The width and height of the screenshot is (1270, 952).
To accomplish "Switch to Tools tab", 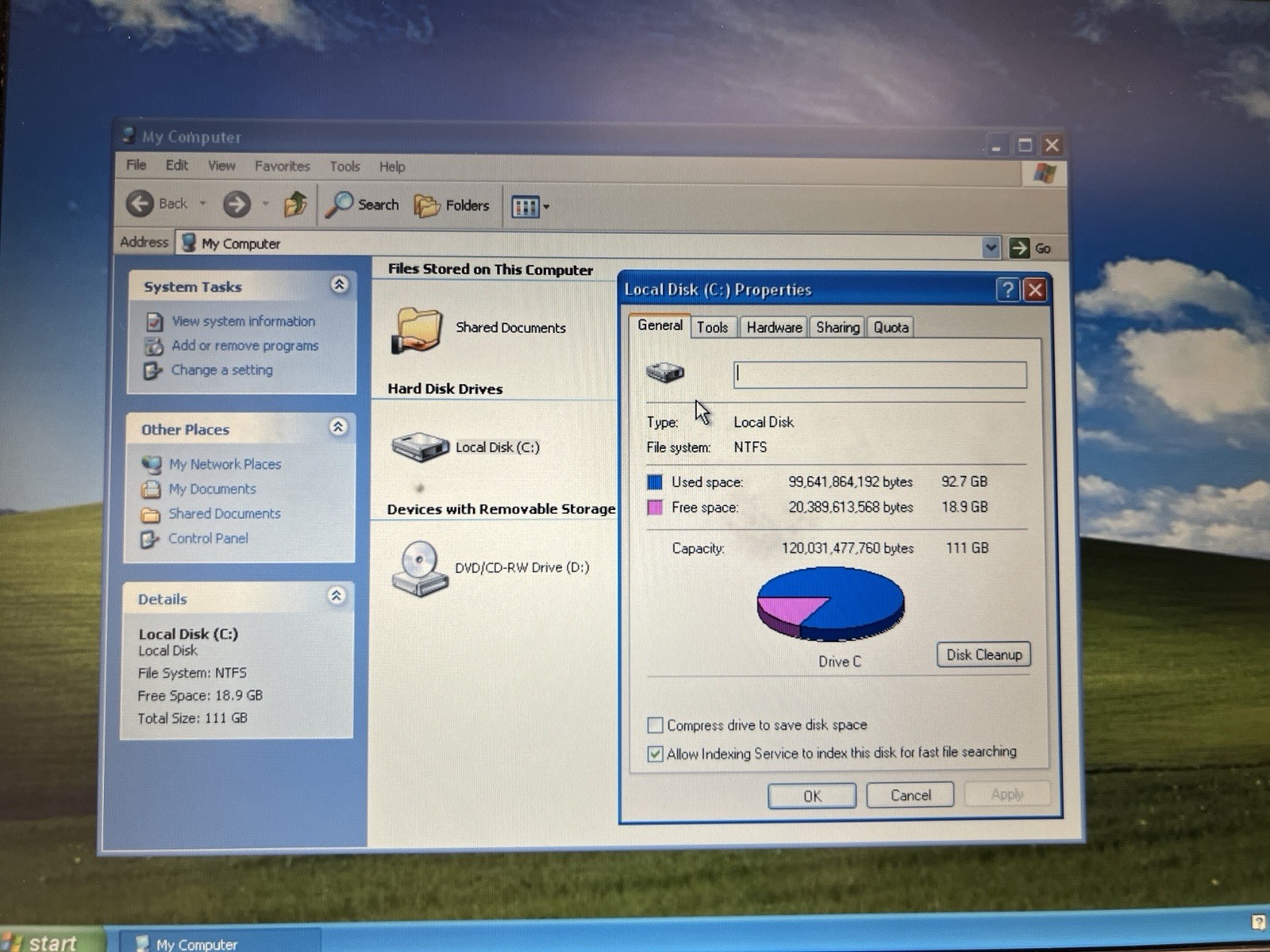I will pos(712,327).
